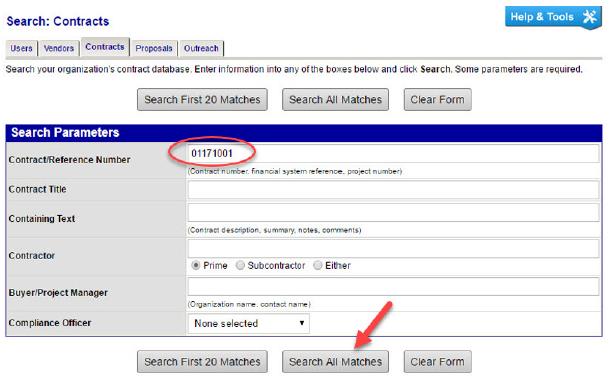Click the hint text 'Contract description, summary, notes, comments'
The height and width of the screenshot is (380, 612).
pyautogui.click(x=274, y=230)
